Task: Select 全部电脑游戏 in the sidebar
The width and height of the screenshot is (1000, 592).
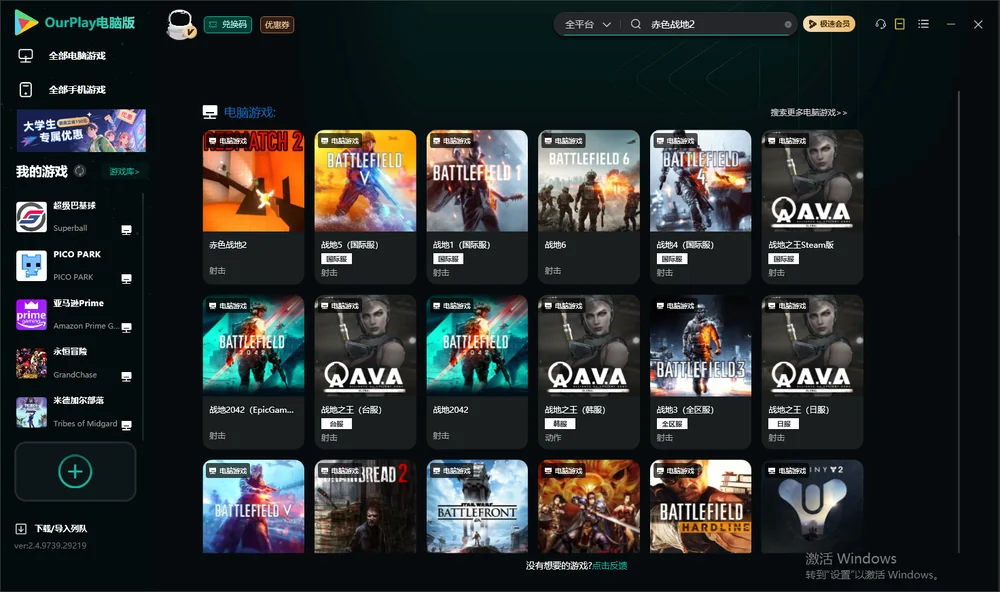Action: click(x=62, y=56)
